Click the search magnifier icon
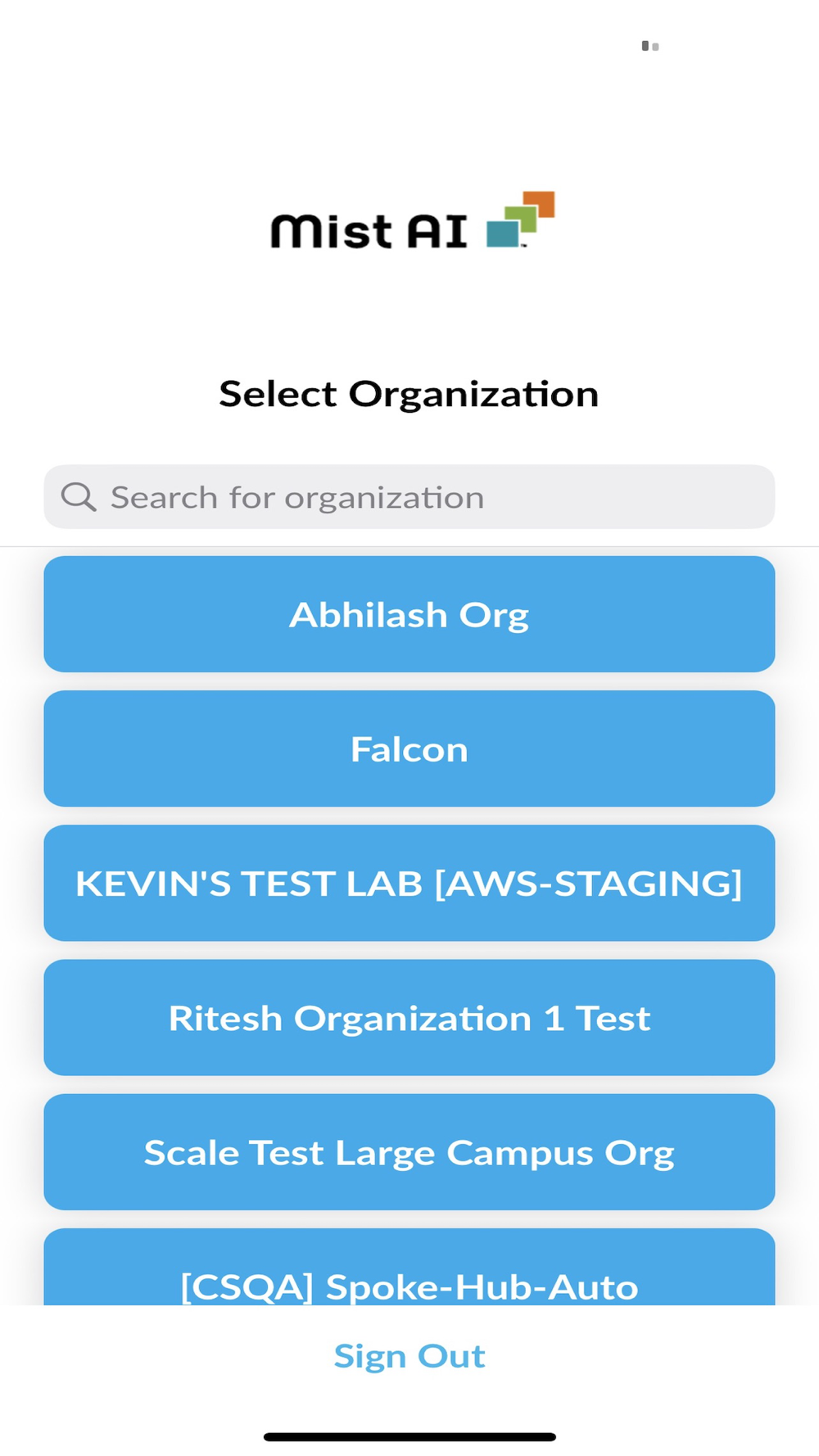This screenshot has width=819, height=1456. point(79,496)
